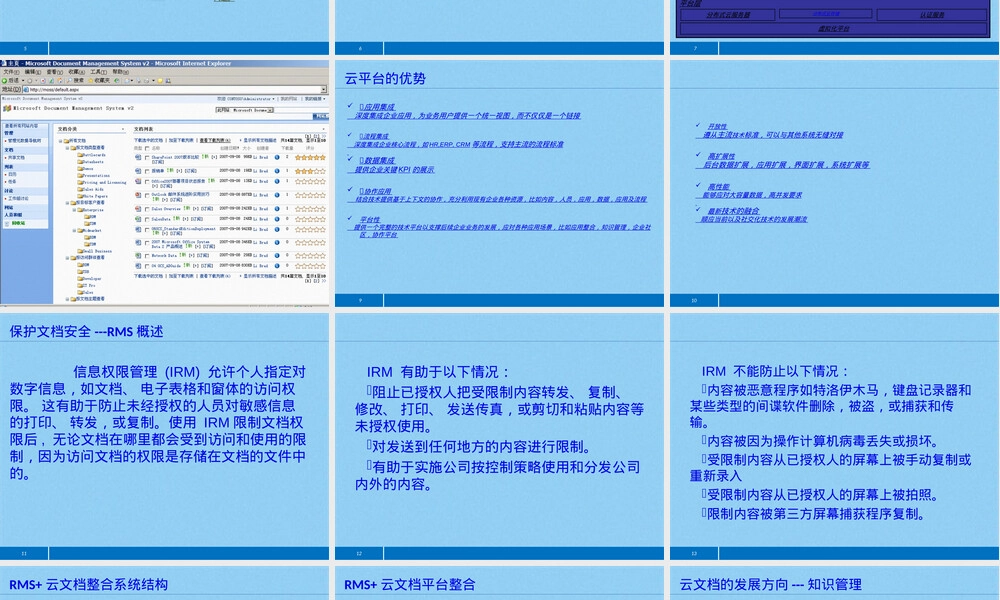Tick the checkbox for Network Data document
Viewport: 1000px width, 600px height.
coord(147,256)
